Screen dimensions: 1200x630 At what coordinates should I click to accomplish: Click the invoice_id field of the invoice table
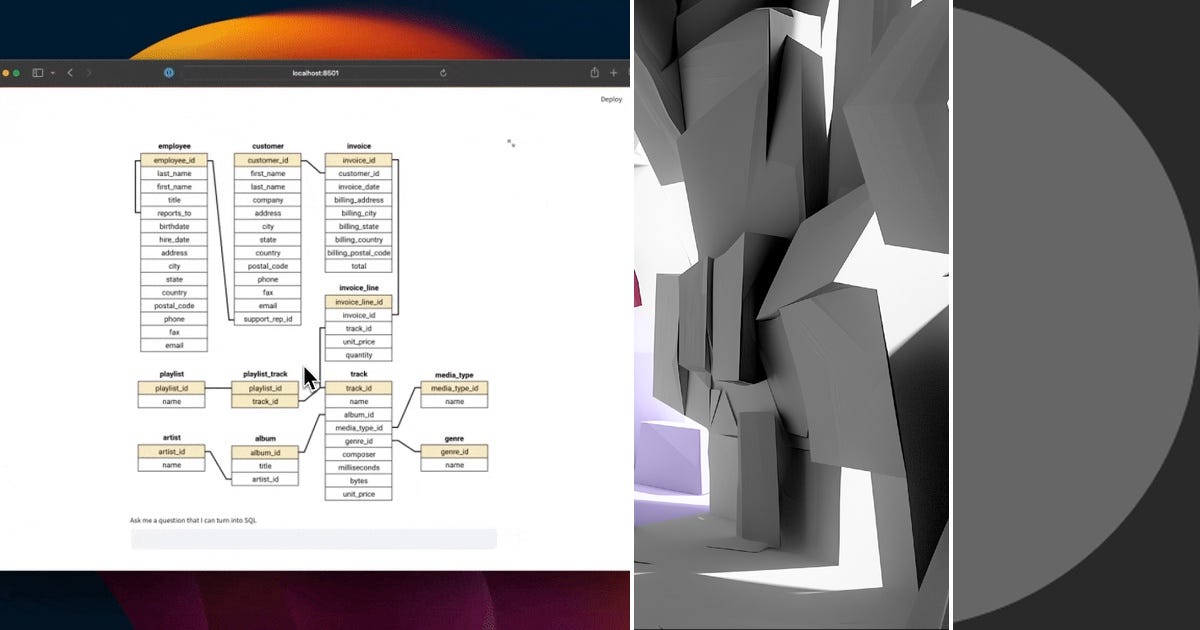(x=358, y=160)
